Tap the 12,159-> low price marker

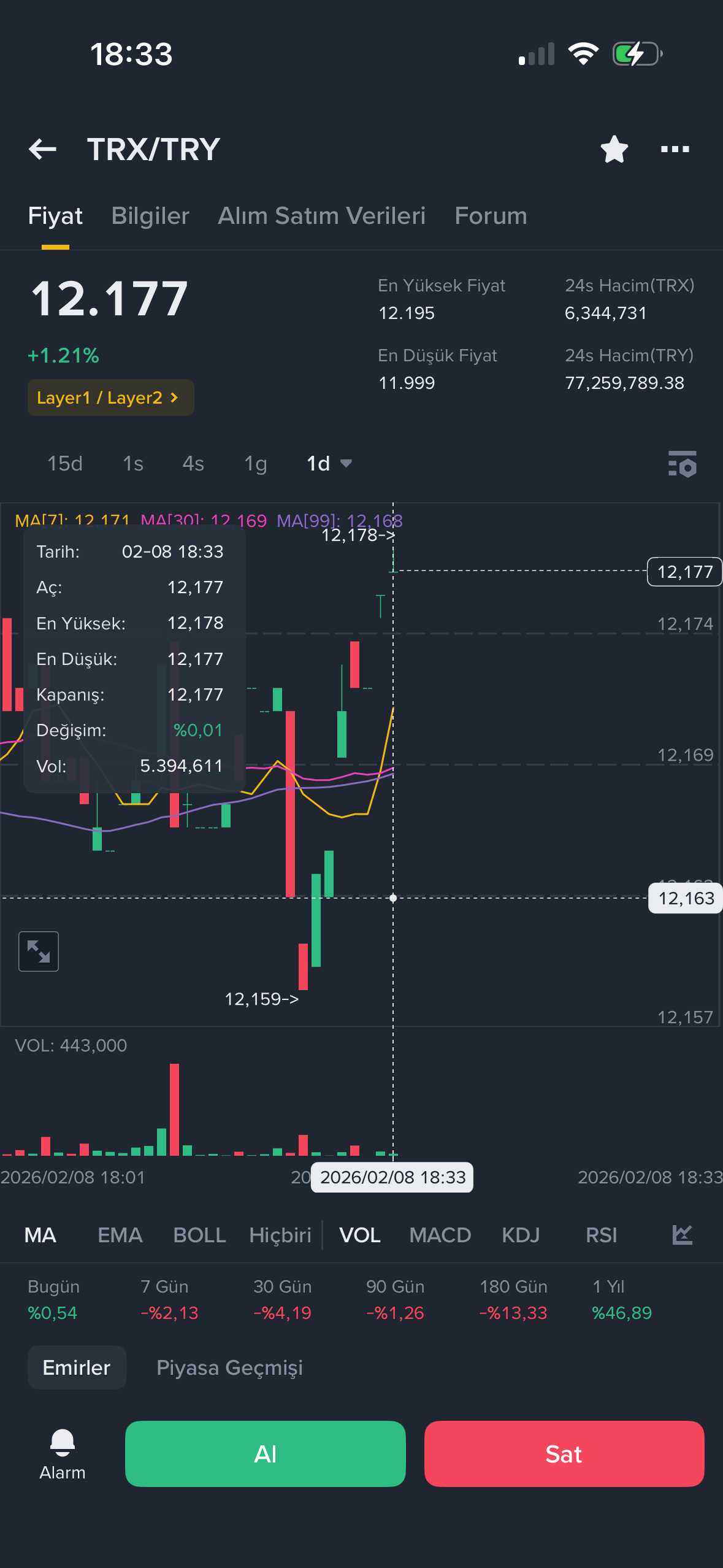point(262,999)
